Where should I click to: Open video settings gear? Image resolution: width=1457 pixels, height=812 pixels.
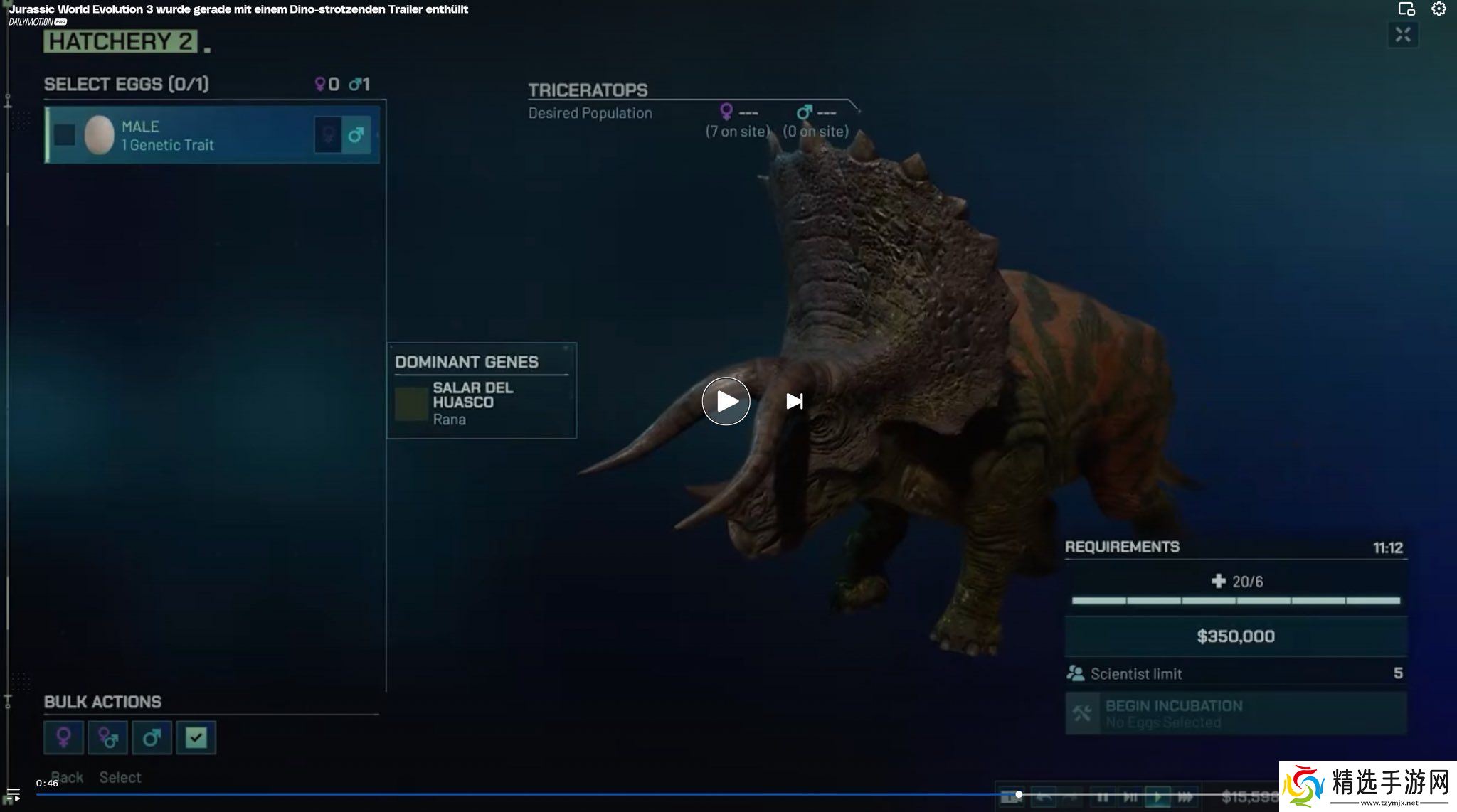point(1439,9)
